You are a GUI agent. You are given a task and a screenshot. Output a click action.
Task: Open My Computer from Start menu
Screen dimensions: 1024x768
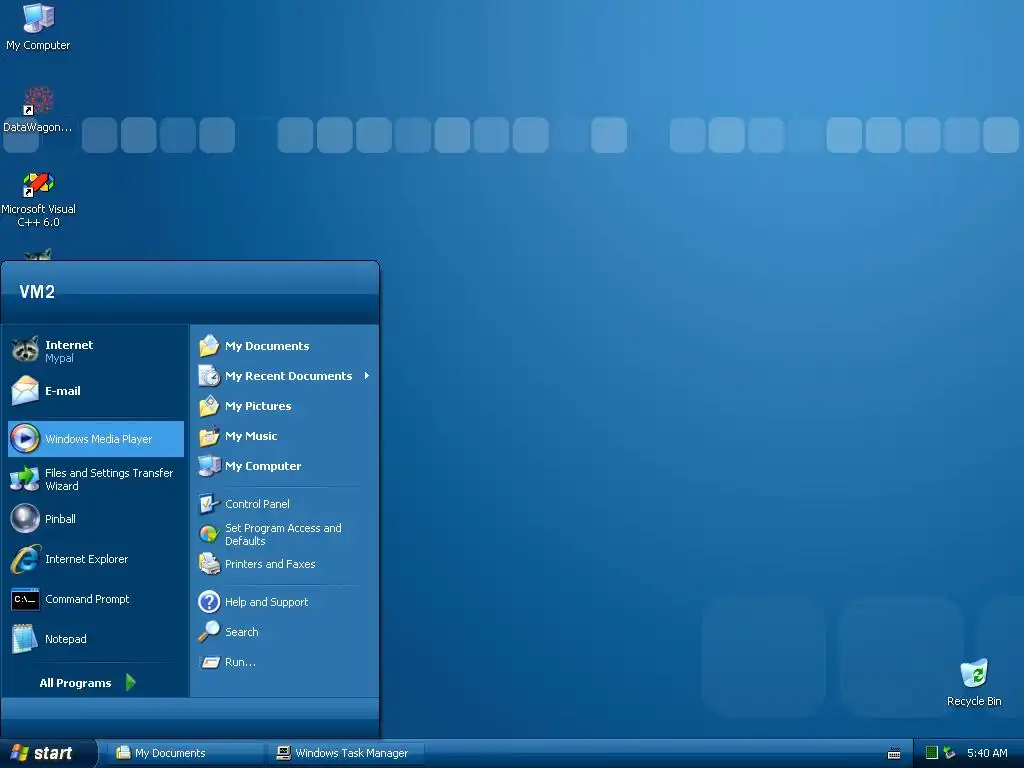pyautogui.click(x=285, y=466)
